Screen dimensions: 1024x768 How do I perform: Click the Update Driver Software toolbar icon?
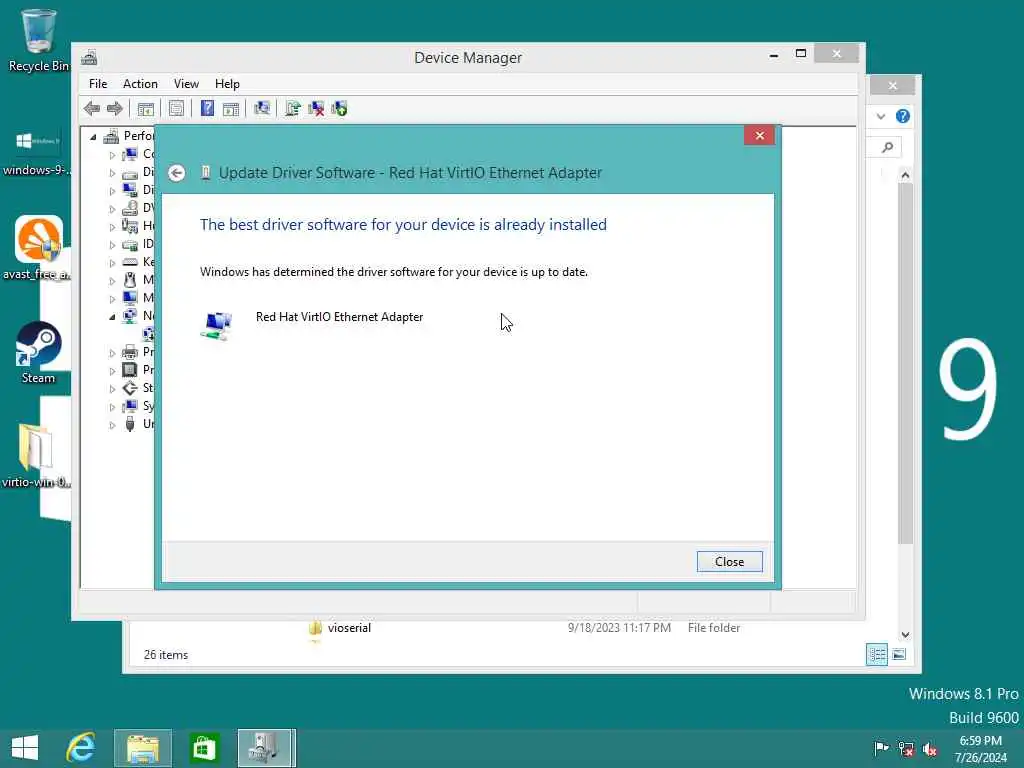click(x=293, y=108)
